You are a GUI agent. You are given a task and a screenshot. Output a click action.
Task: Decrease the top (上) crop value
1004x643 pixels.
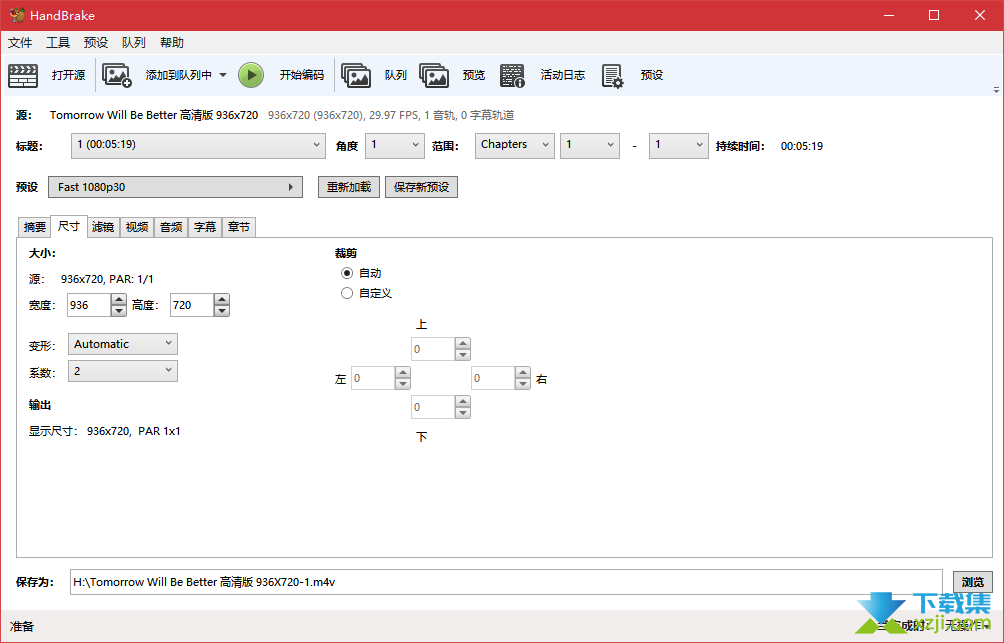click(463, 355)
